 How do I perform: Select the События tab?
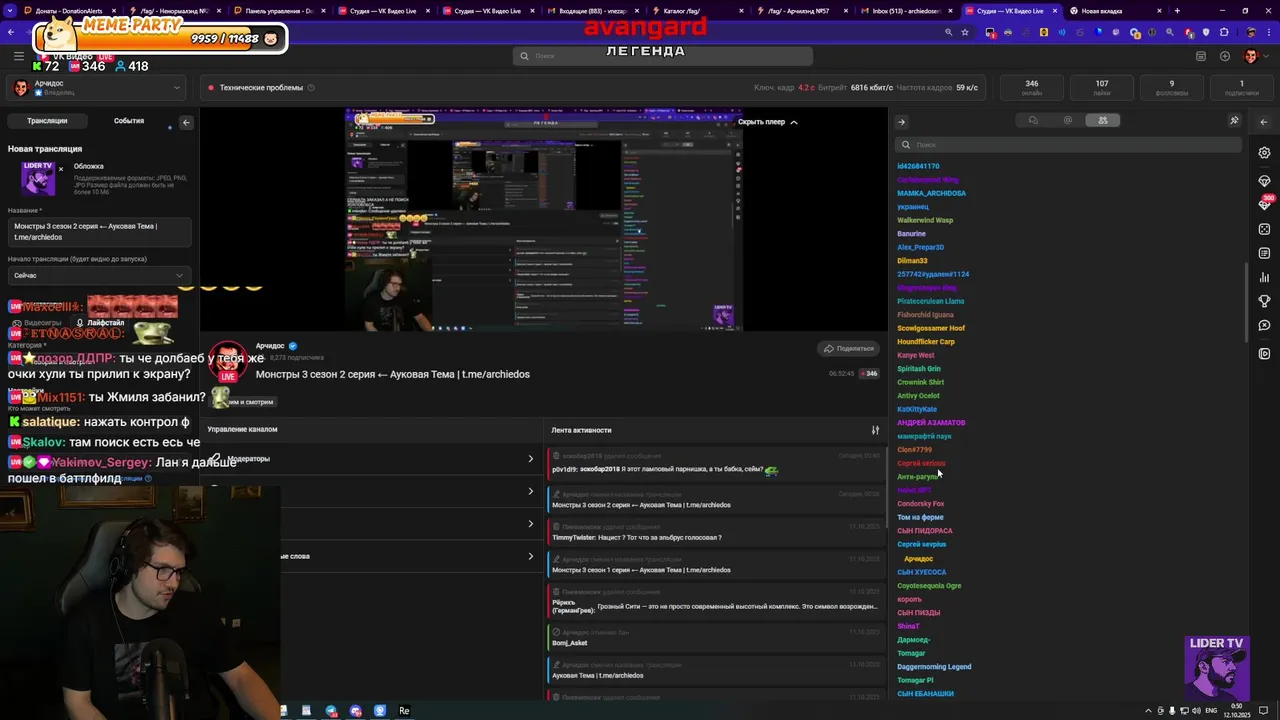point(129,121)
